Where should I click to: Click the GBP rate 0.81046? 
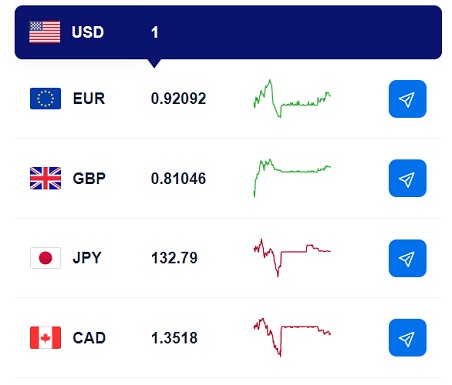coord(178,178)
